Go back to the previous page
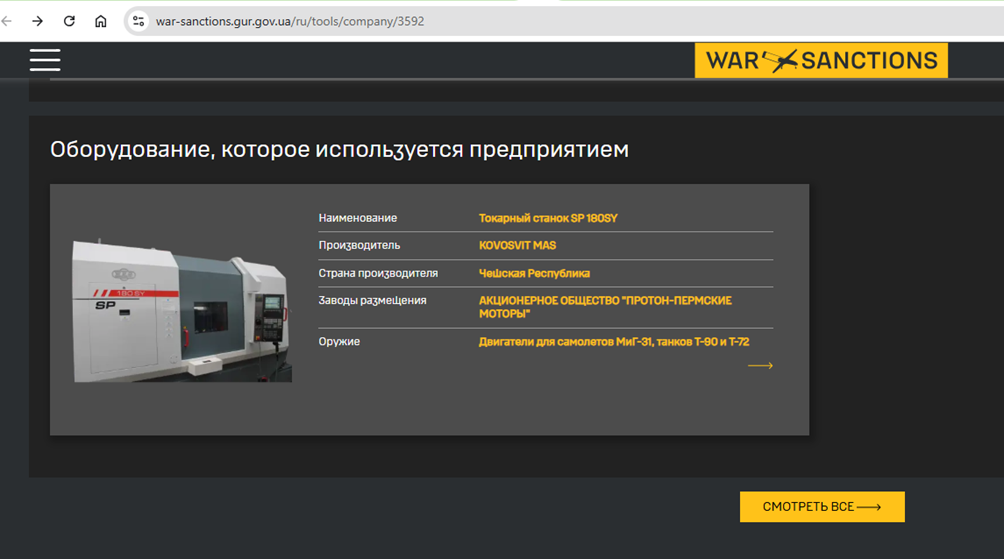This screenshot has height=559, width=1004. click(8, 21)
